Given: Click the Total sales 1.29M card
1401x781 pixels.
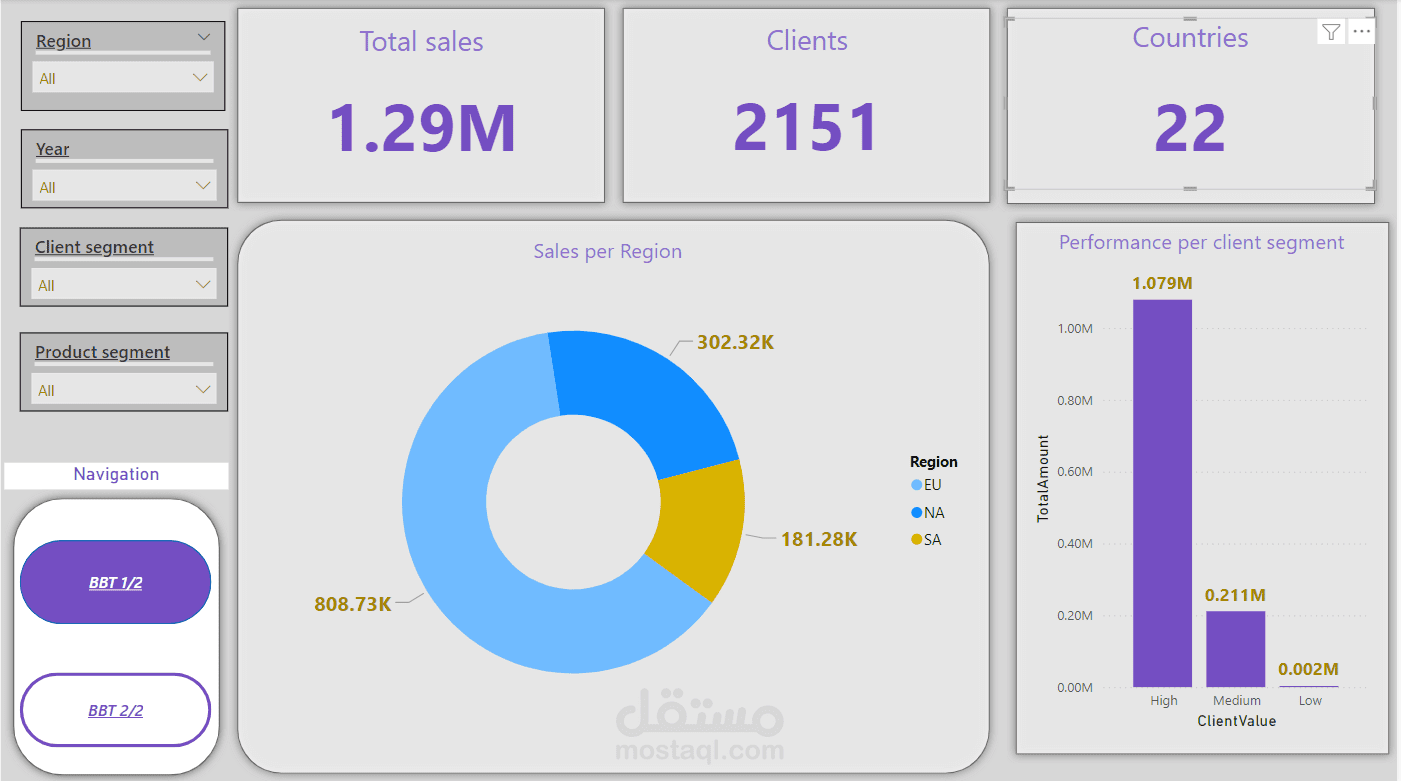Looking at the screenshot, I should [x=421, y=105].
